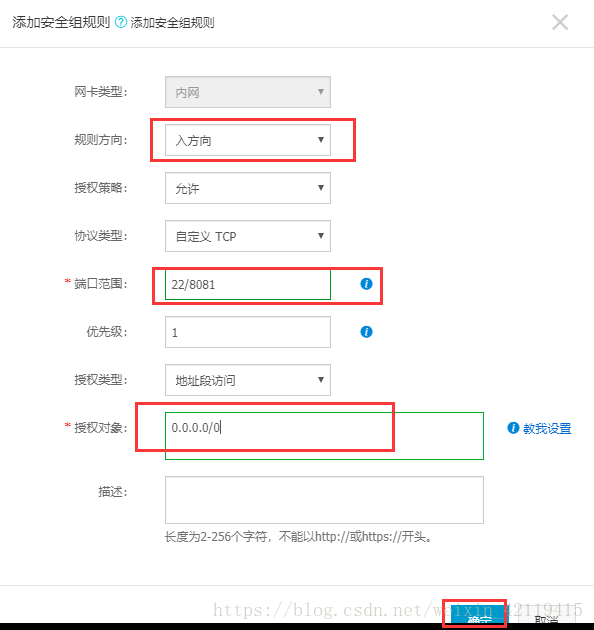The height and width of the screenshot is (630, 594).
Task: Click the 授权对象 input with 0.0.0.0/0
Action: point(324,436)
